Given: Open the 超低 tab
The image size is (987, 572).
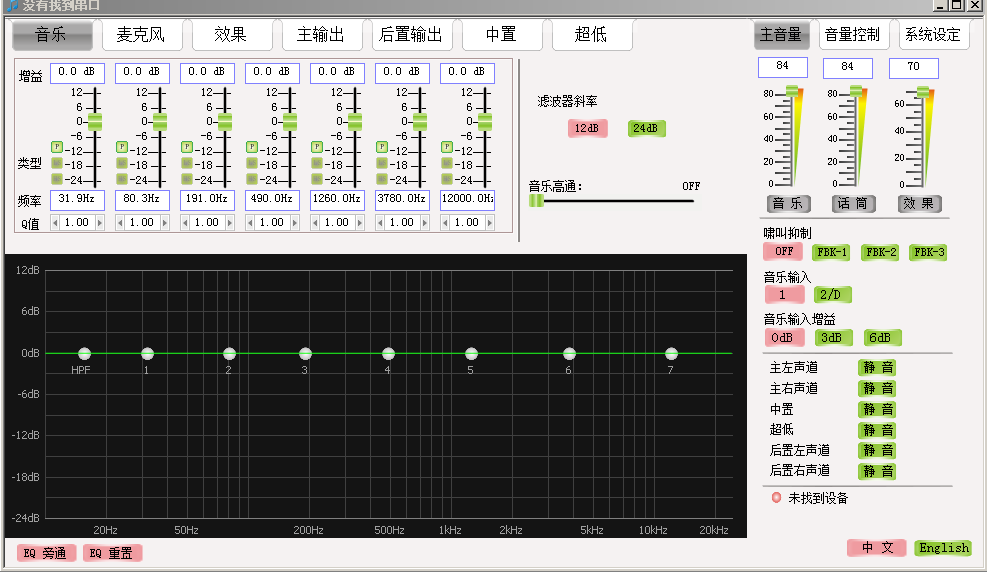Looking at the screenshot, I should point(592,35).
